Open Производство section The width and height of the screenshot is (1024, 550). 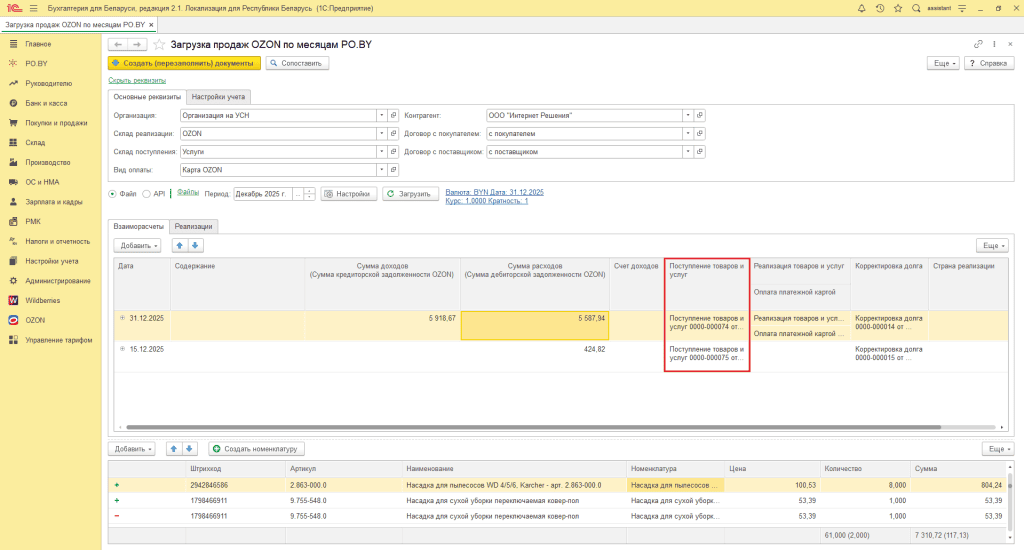(48, 162)
